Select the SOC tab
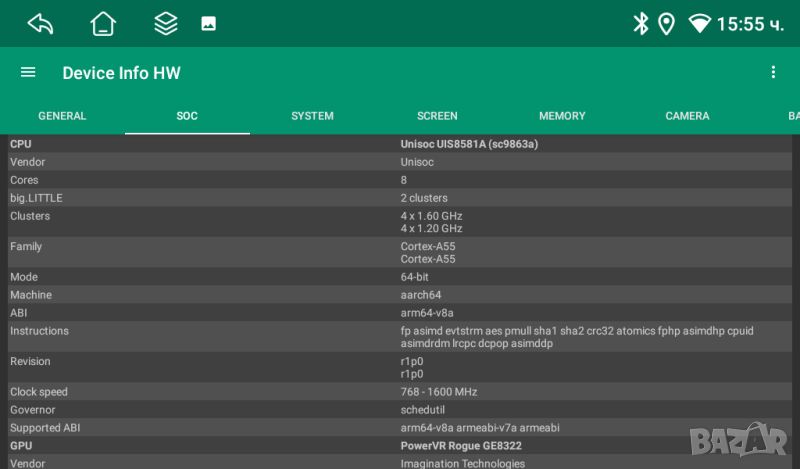800x469 pixels. [x=187, y=116]
